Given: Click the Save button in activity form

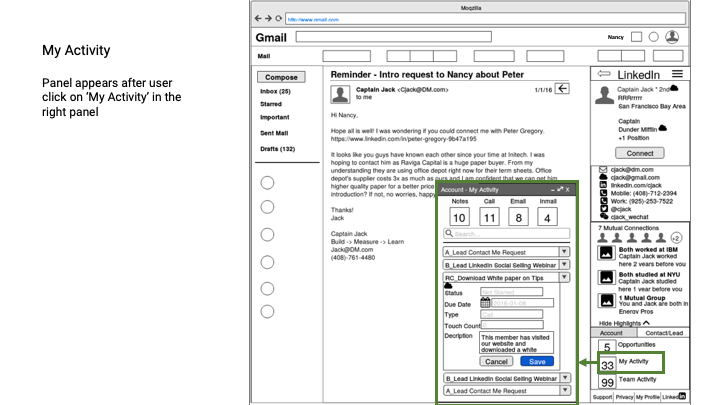Looking at the screenshot, I should pos(539,361).
